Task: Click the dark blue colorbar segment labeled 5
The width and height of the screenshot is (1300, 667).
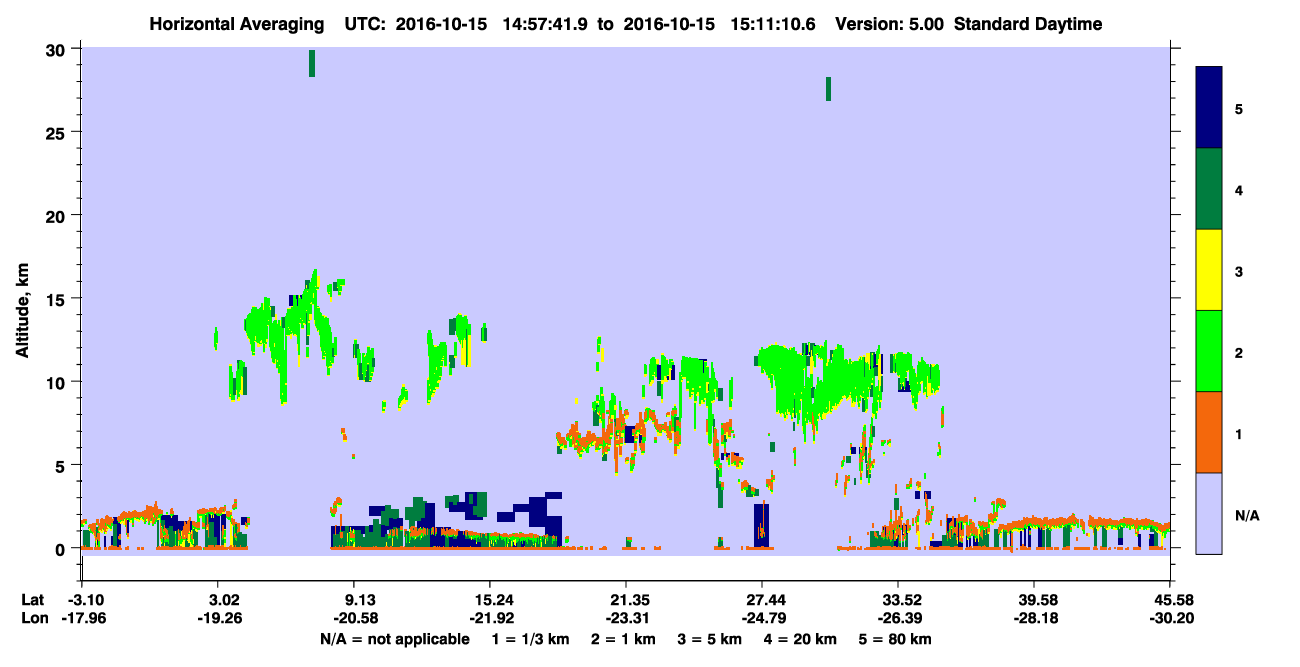Action: coord(1209,108)
